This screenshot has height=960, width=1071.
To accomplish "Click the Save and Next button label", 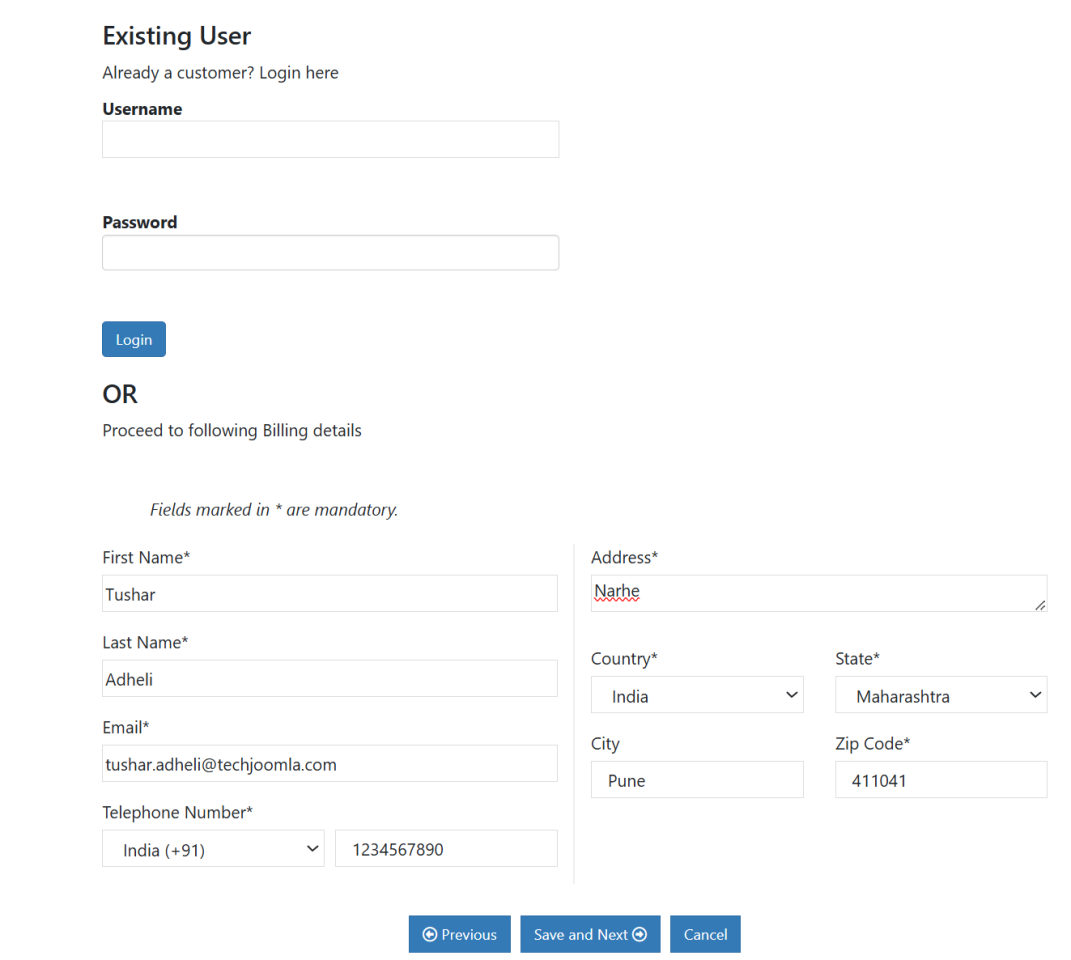I will click(x=580, y=934).
